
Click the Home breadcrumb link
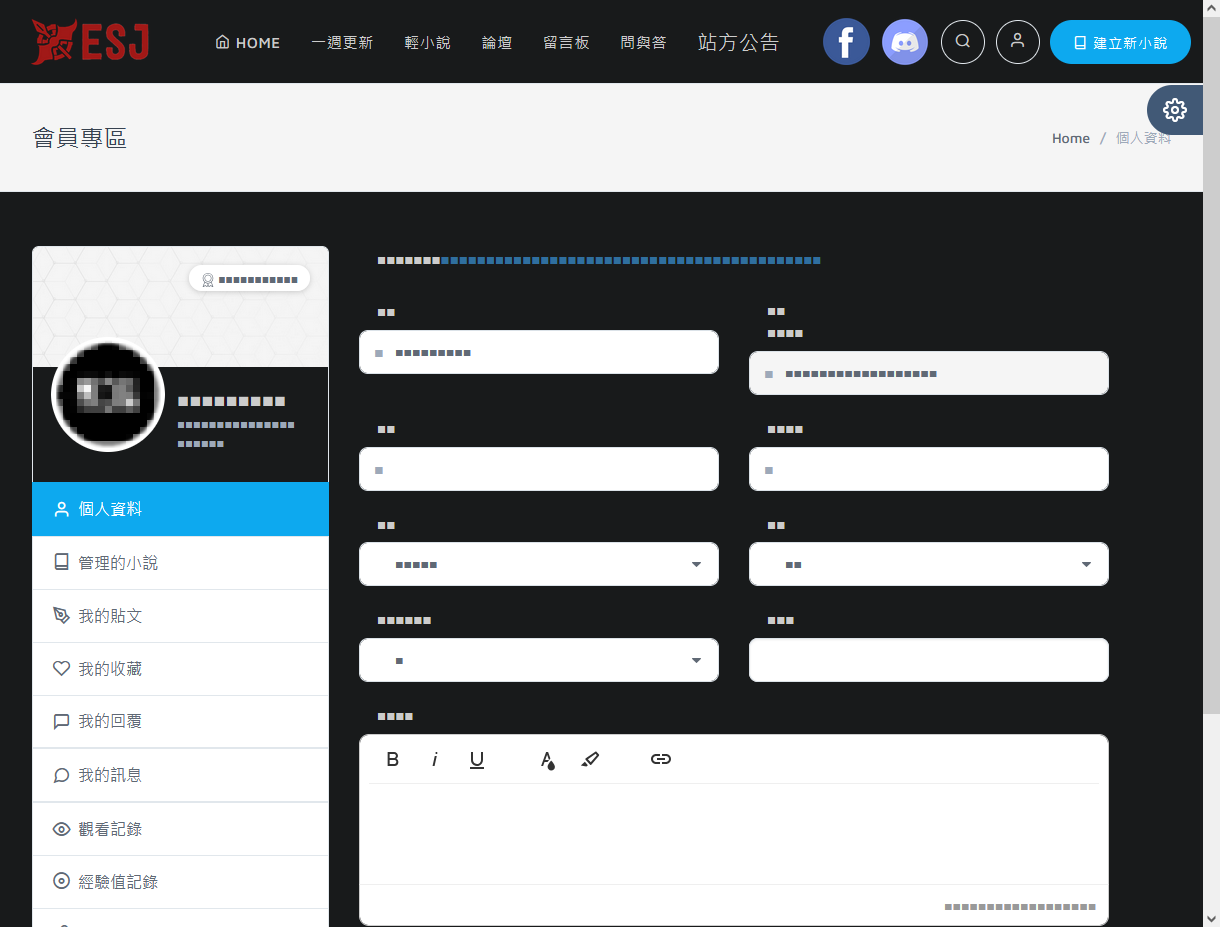click(x=1070, y=138)
